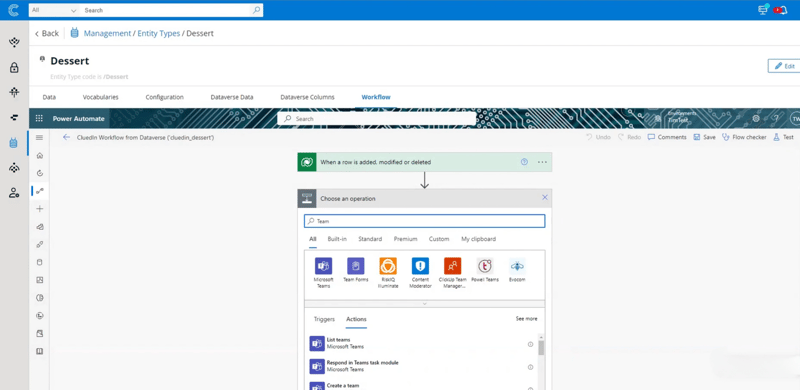This screenshot has height=390, width=800.
Task: Click the actions list scrollbar
Action: [x=541, y=347]
